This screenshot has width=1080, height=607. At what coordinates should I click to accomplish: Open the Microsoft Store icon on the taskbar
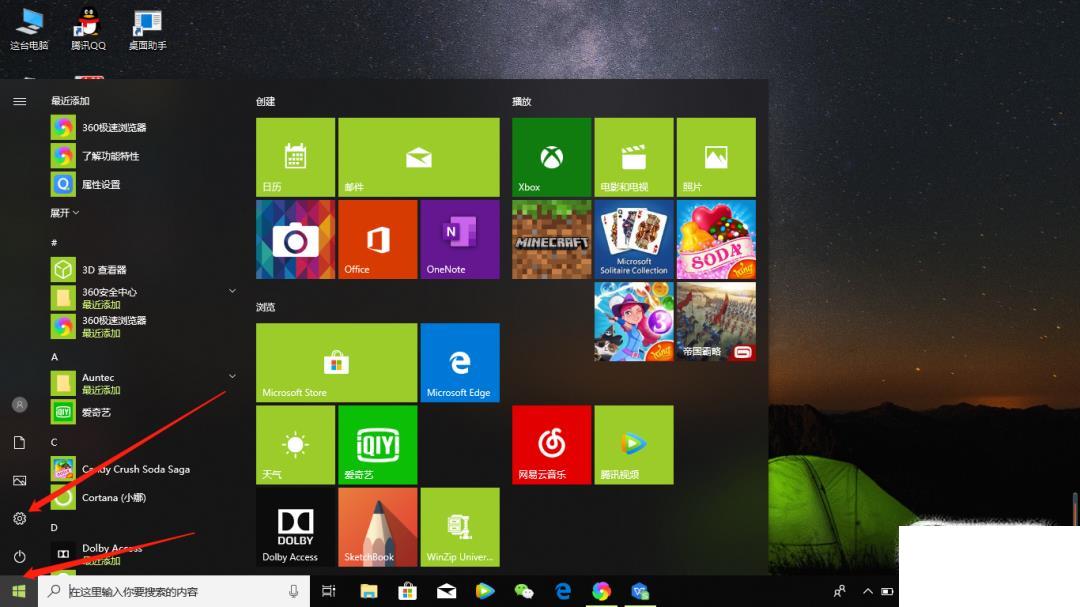tap(408, 591)
